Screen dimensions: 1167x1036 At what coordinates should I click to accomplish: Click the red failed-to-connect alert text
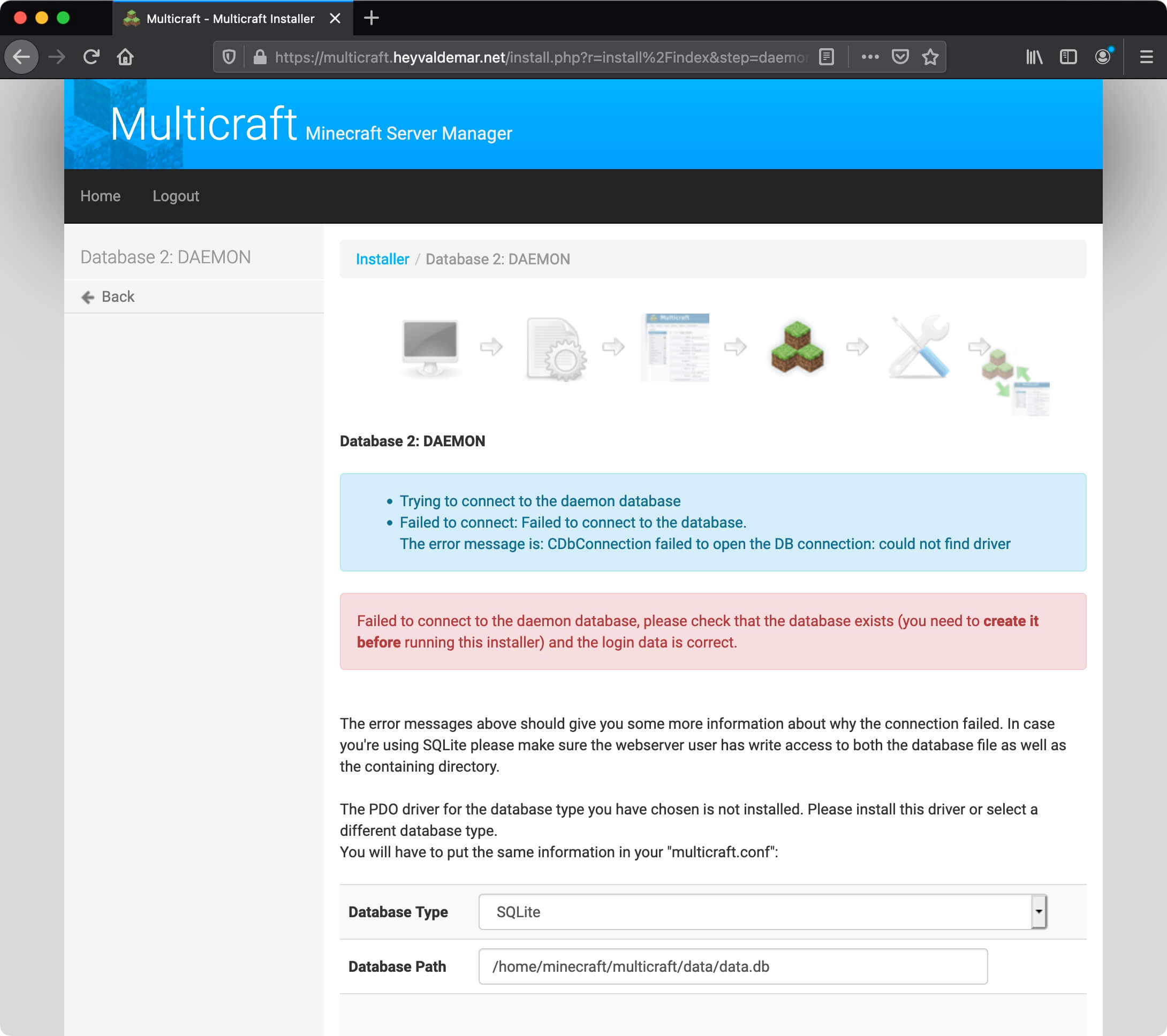(698, 631)
